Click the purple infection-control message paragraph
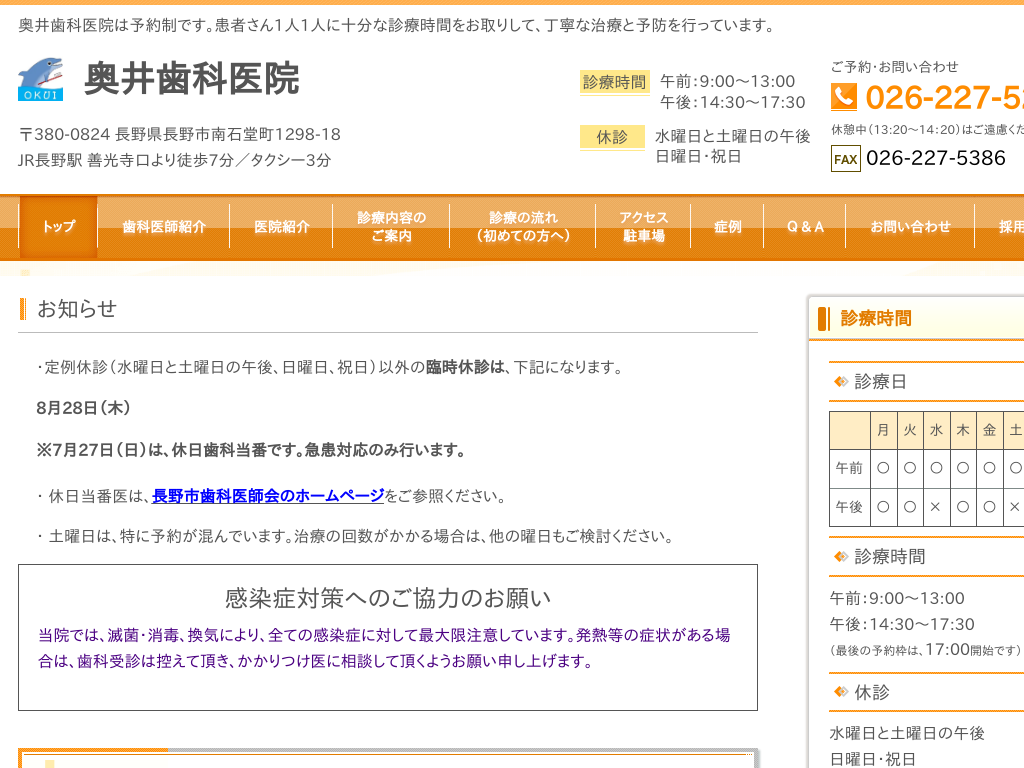 (x=384, y=648)
